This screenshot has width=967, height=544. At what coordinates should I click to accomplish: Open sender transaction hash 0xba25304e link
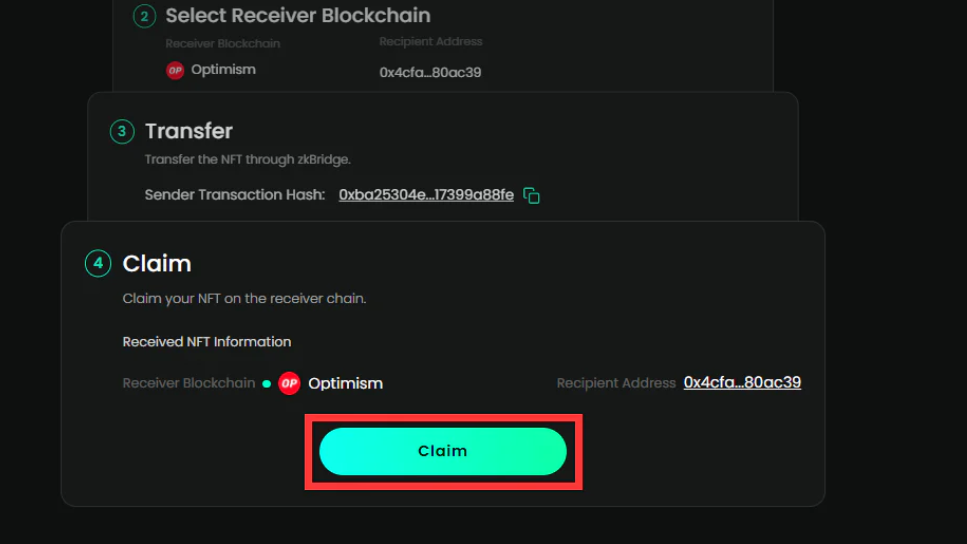[426, 195]
